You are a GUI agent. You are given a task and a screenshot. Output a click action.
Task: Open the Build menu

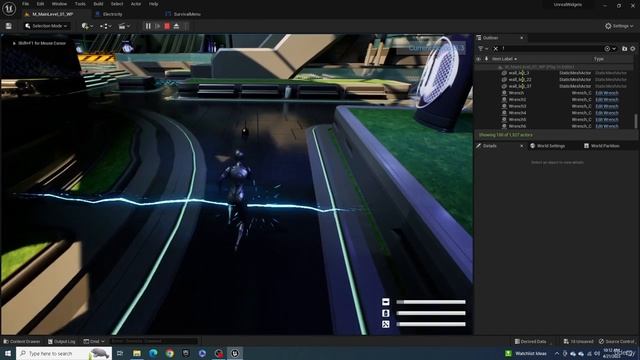(98, 4)
